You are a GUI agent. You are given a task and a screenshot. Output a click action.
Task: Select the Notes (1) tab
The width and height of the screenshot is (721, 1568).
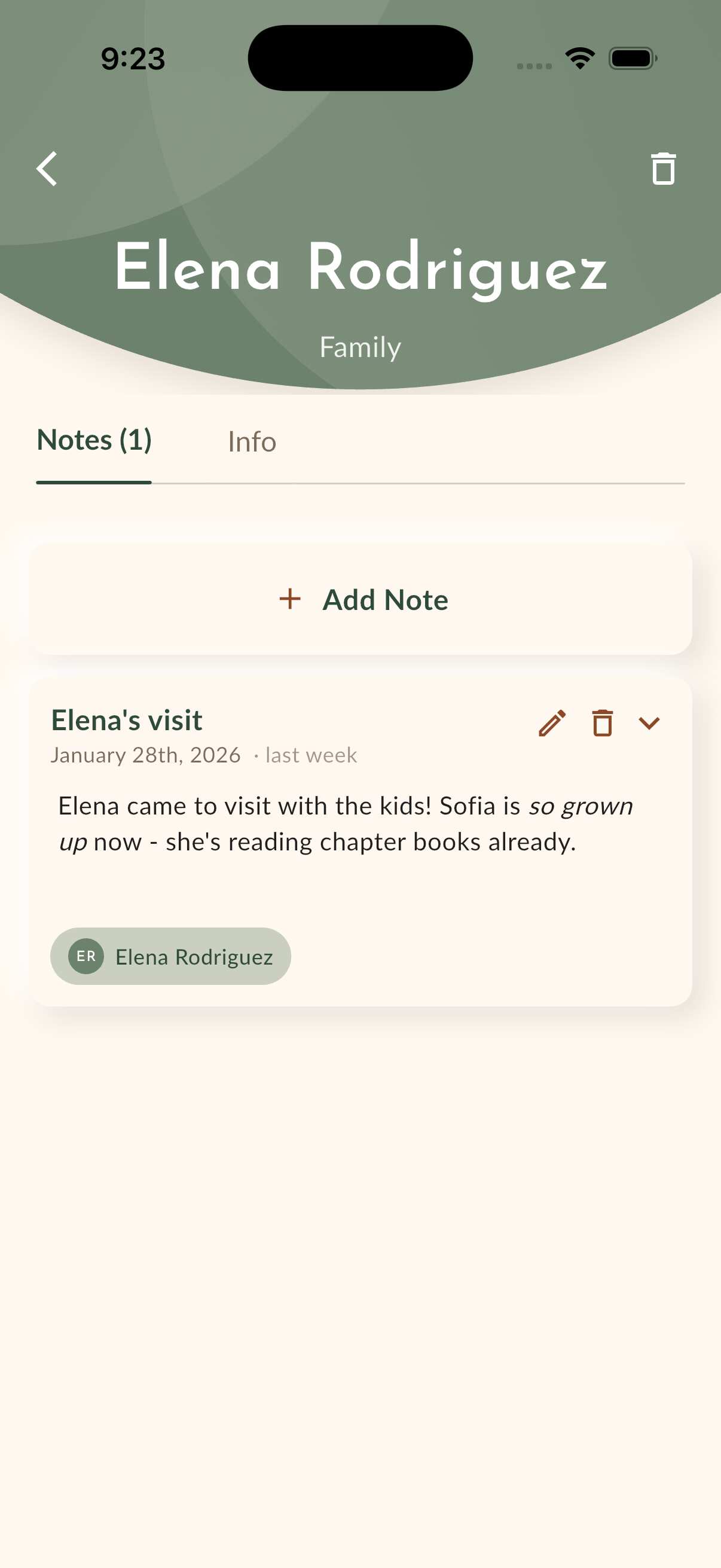(94, 440)
